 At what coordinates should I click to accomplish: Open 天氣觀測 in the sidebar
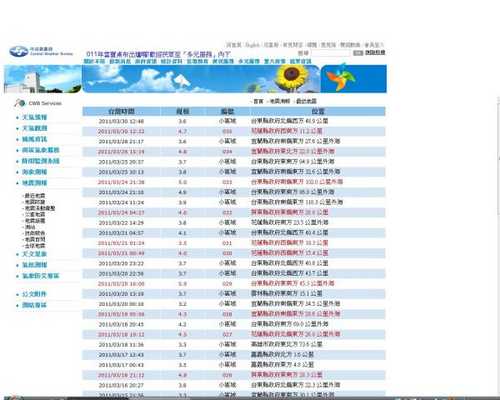click(x=34, y=128)
